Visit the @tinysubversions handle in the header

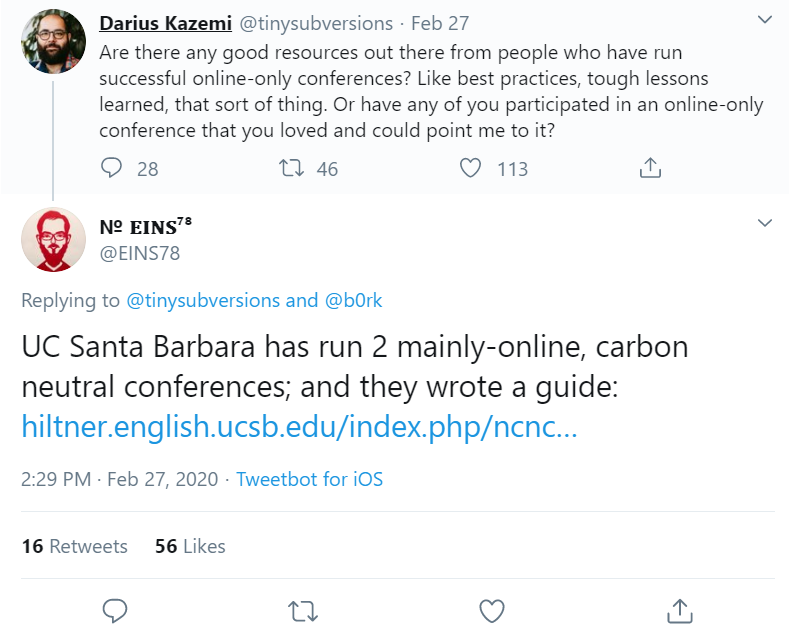(316, 23)
